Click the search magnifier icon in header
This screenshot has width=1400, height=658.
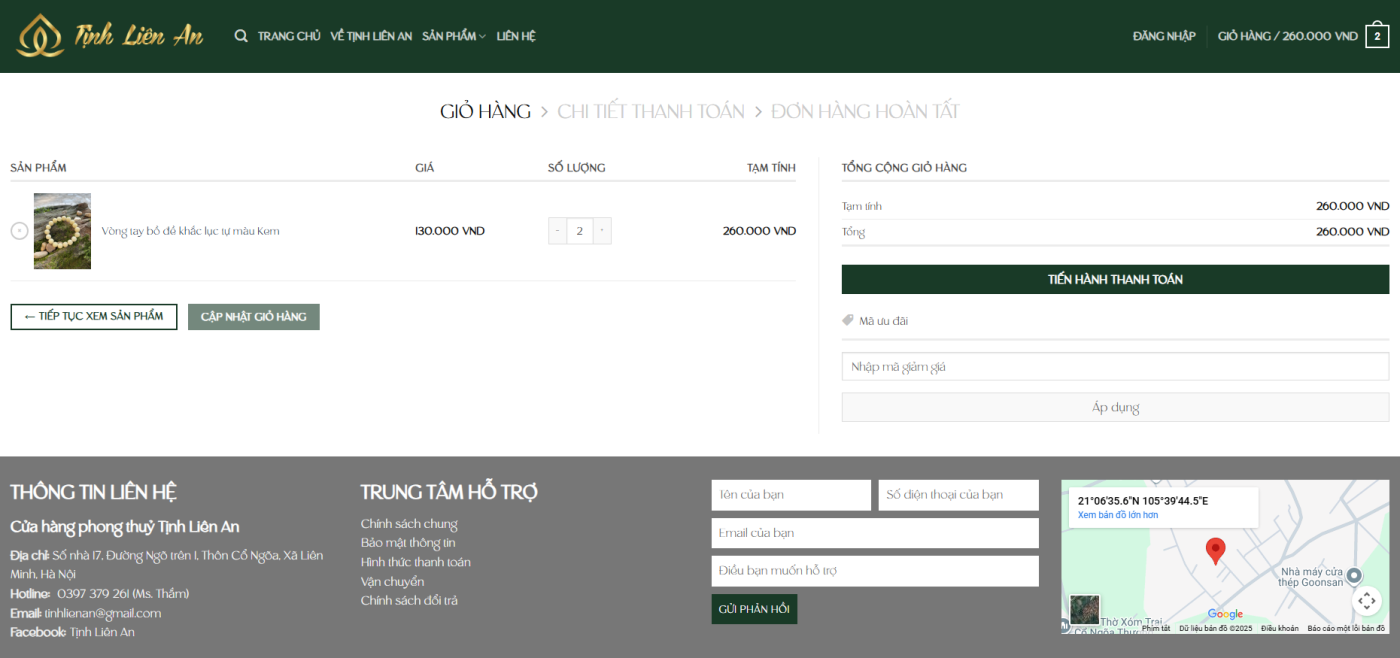pos(241,36)
